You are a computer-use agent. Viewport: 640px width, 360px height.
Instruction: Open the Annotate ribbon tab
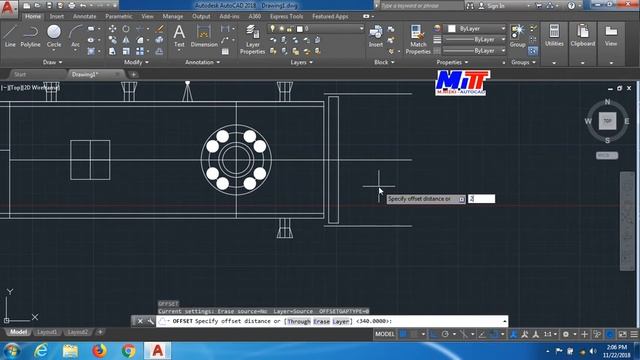click(84, 16)
